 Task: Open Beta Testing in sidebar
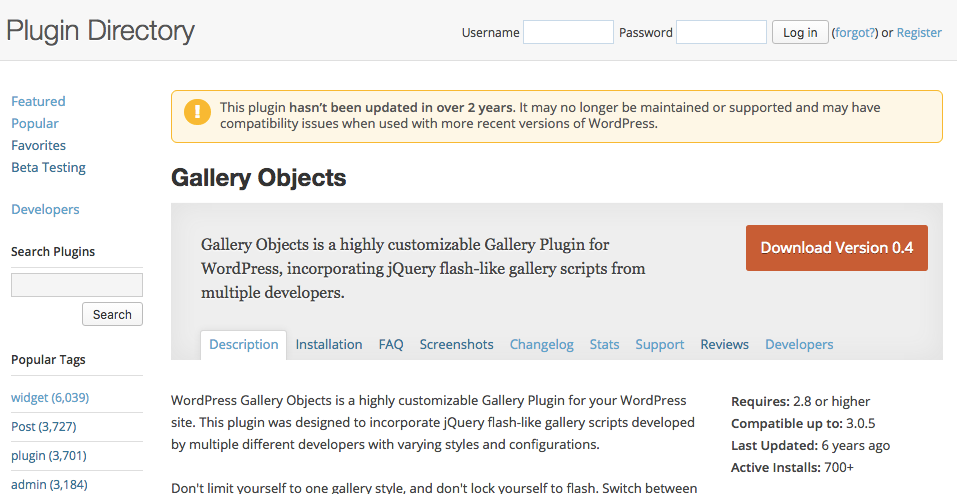[x=48, y=167]
